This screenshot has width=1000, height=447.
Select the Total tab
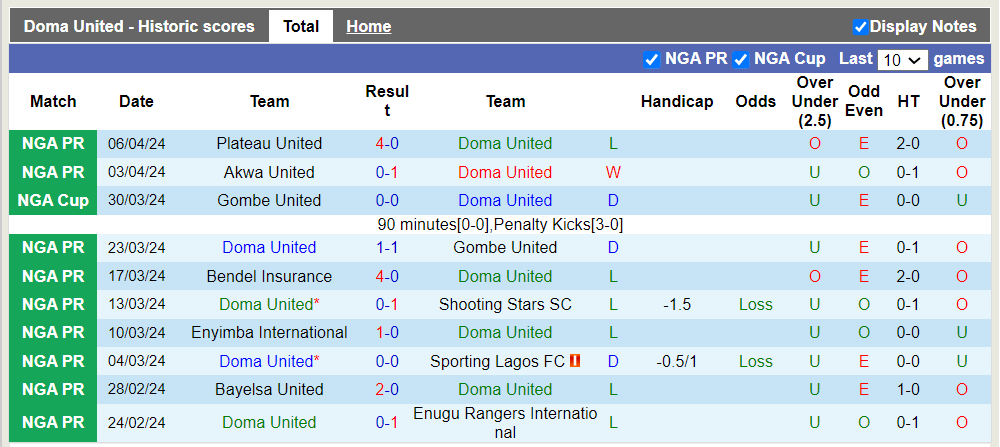tap(301, 27)
